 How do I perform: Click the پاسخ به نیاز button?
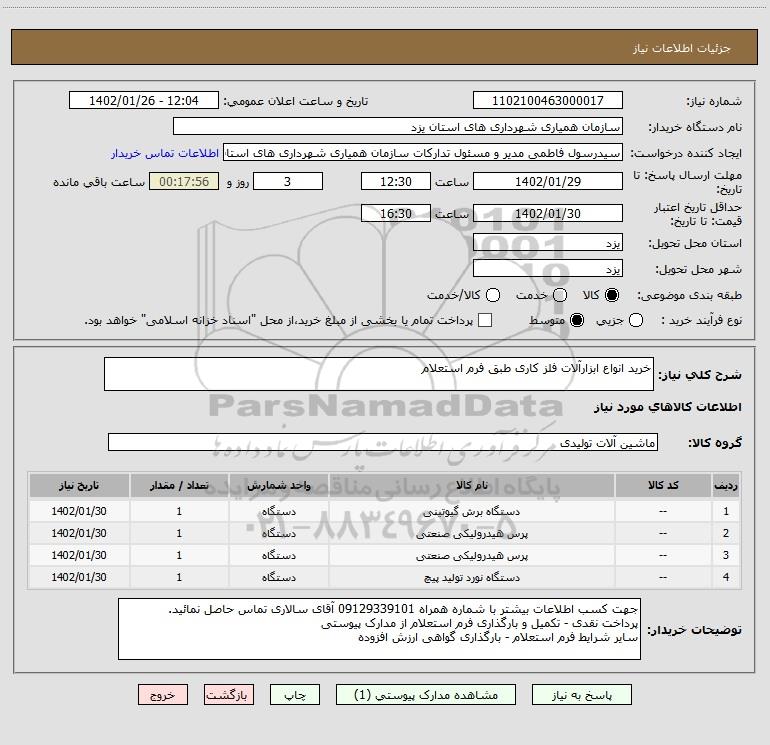pyautogui.click(x=582, y=695)
